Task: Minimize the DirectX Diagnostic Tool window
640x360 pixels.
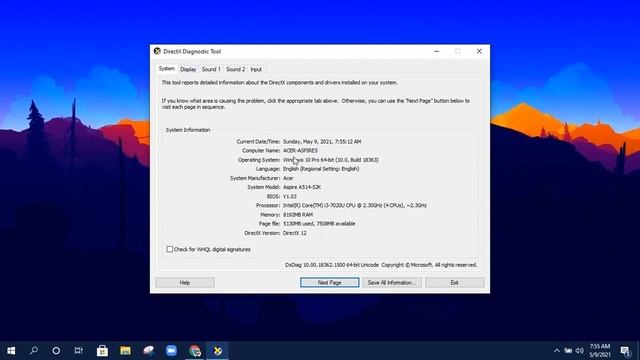Action: pos(437,51)
